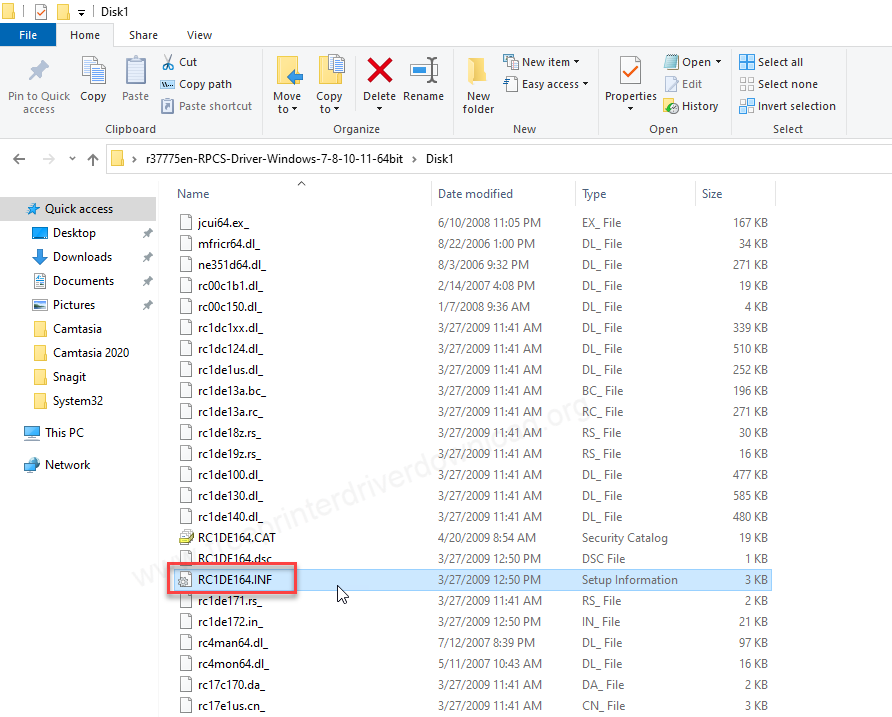Click the Rename icon in ribbon
Image resolution: width=892 pixels, height=717 pixels.
click(423, 71)
